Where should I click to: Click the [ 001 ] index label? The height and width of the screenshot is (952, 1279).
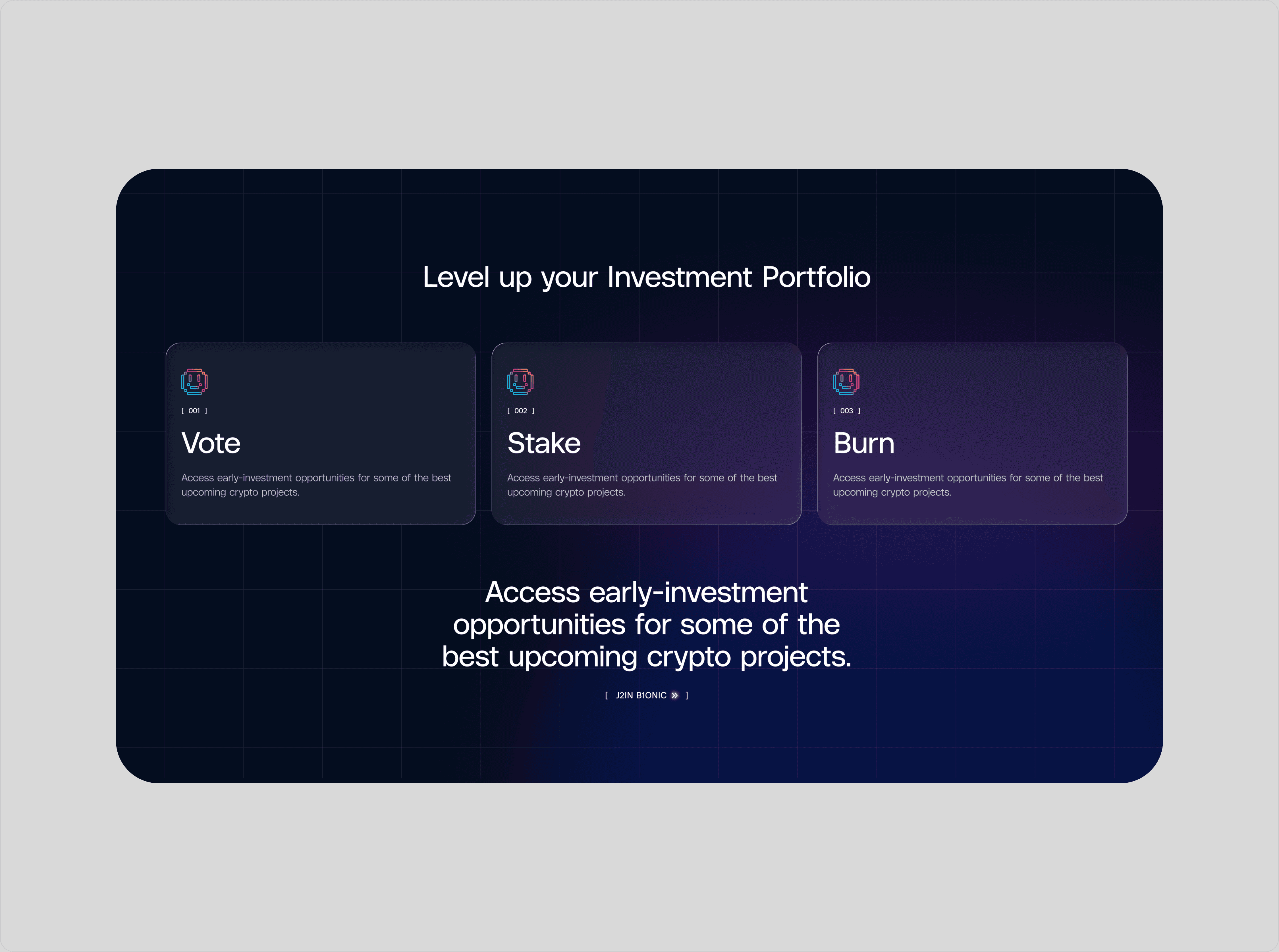pos(194,411)
